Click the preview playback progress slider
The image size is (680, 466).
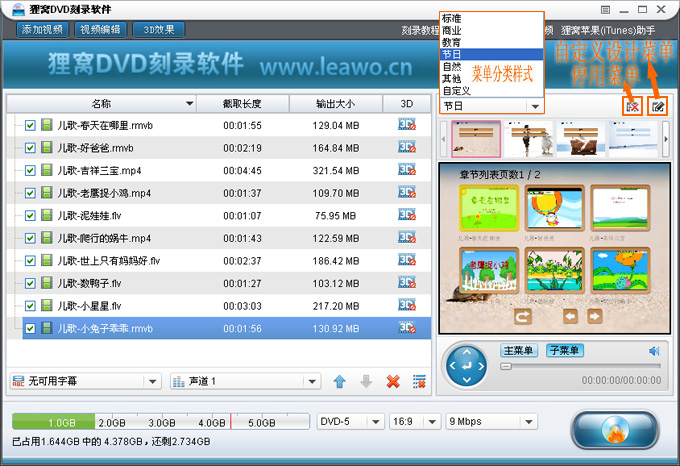point(580,366)
